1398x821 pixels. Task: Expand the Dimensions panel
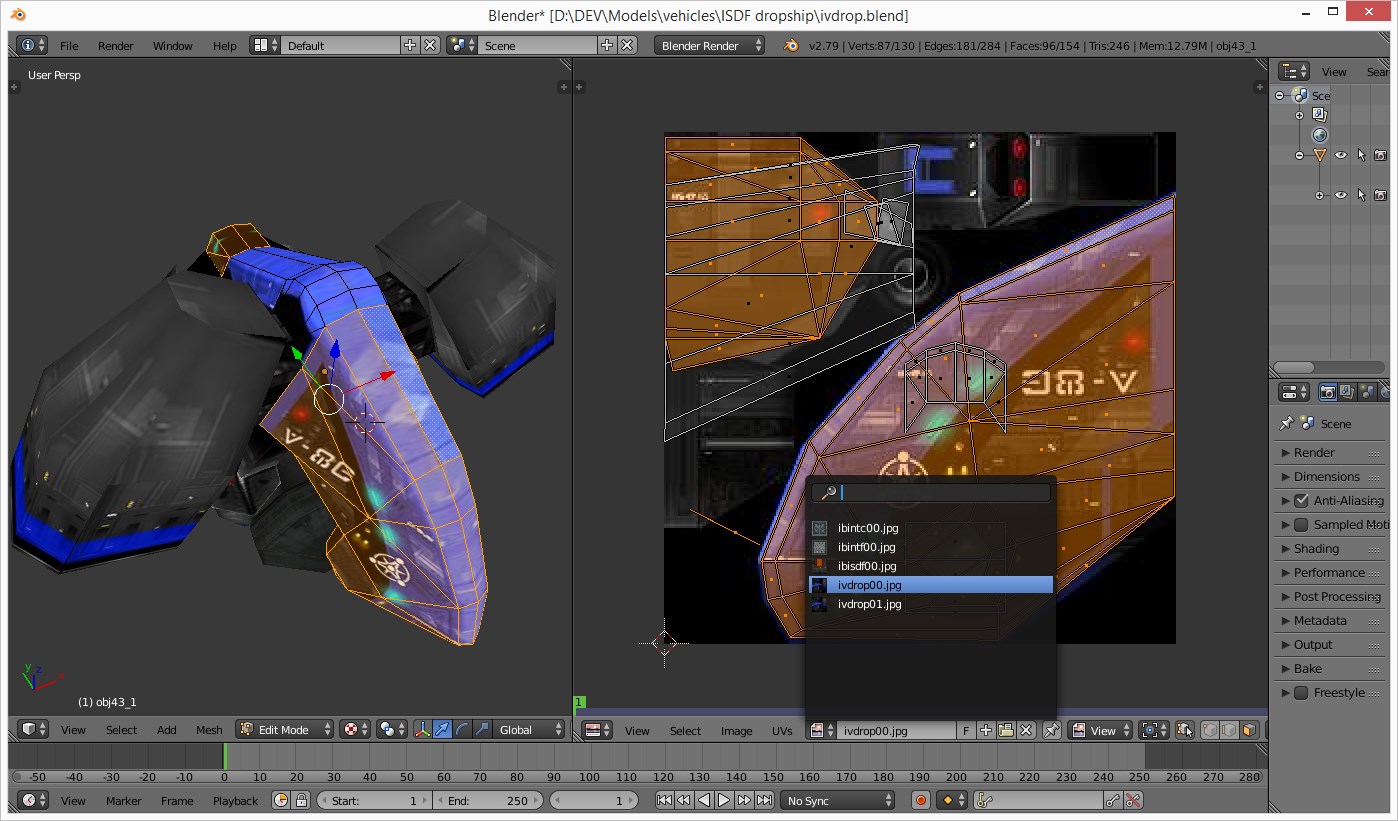pos(1326,476)
